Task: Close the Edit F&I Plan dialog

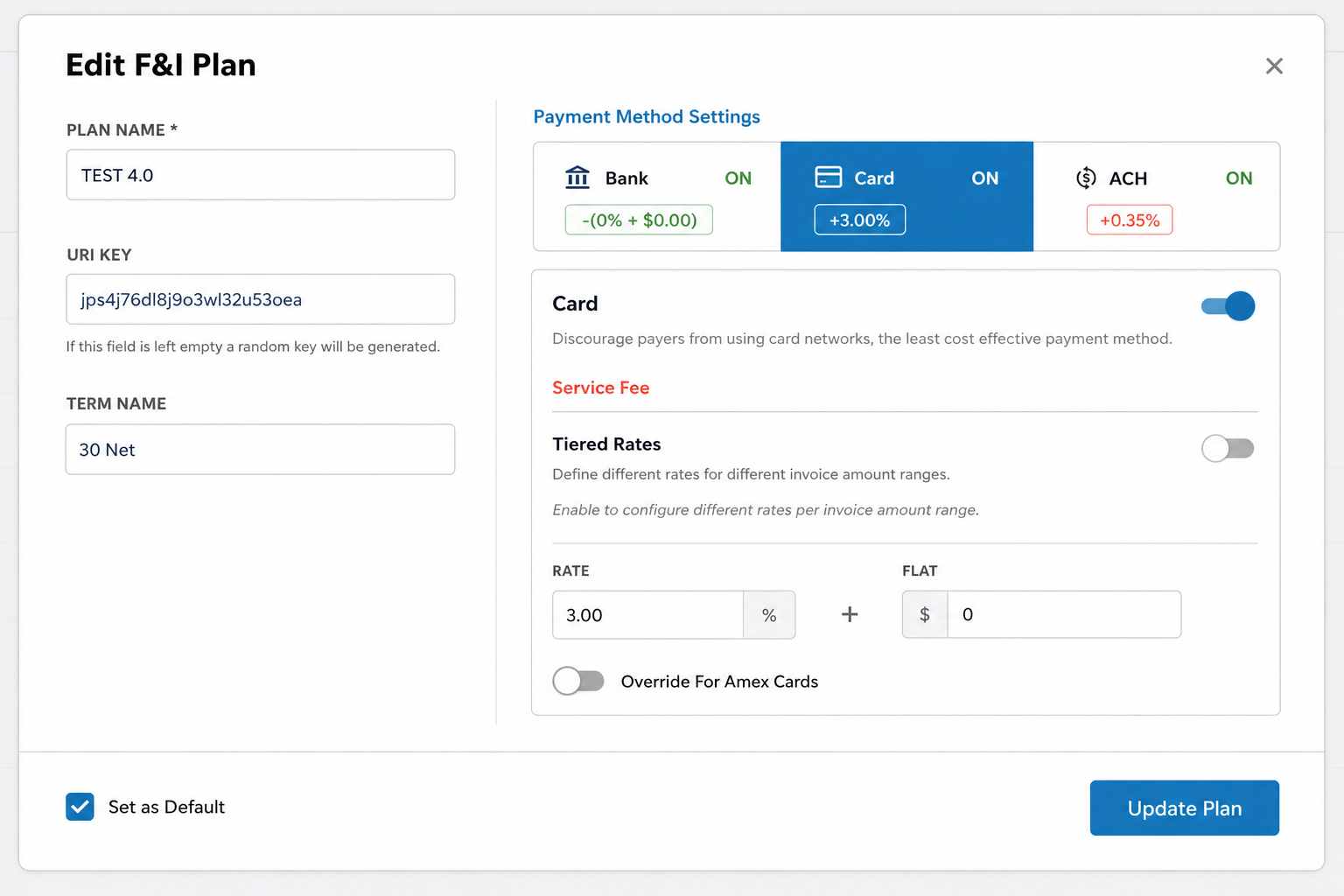Action: pyautogui.click(x=1274, y=66)
